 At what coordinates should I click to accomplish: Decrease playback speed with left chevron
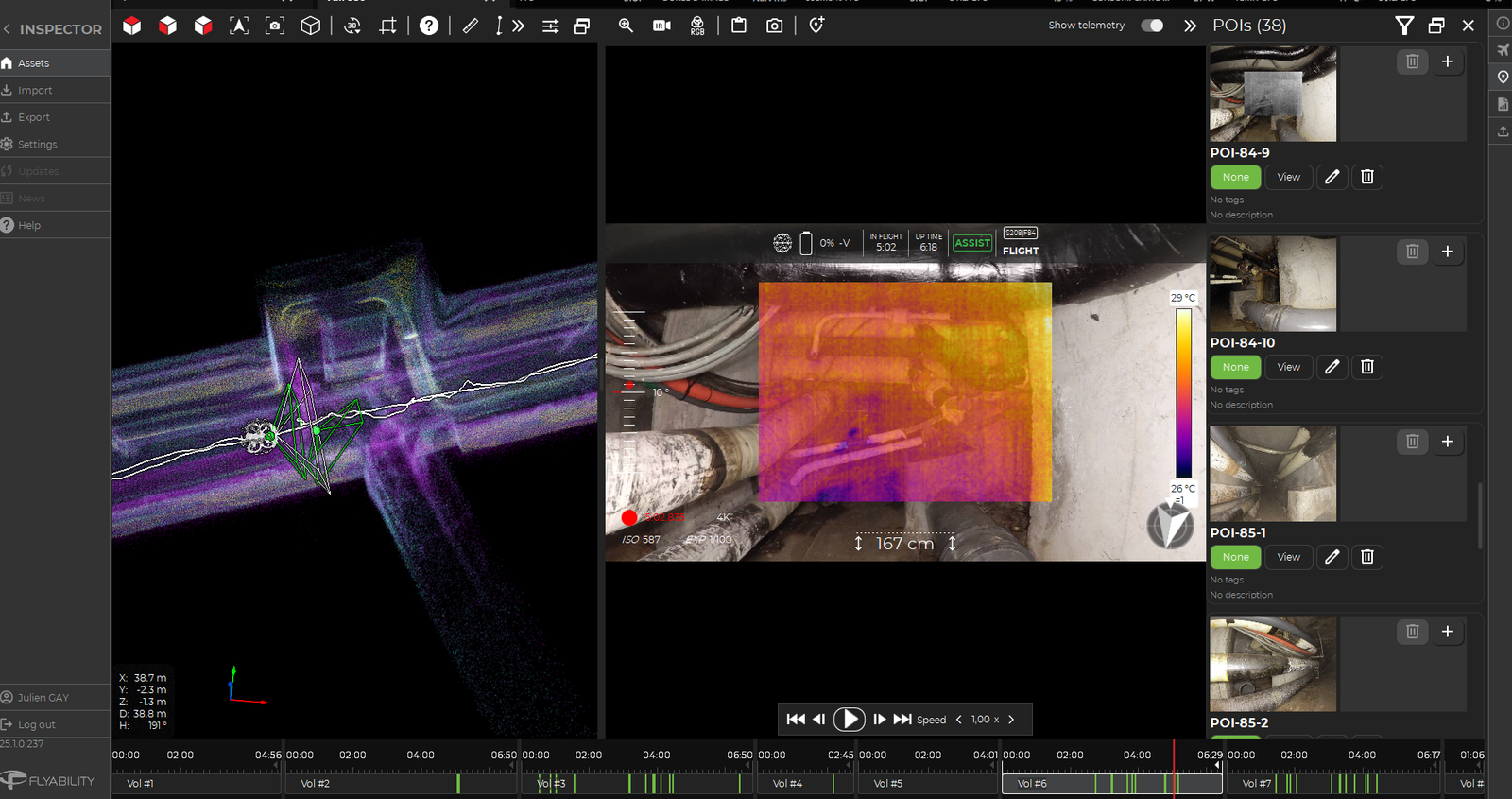pyautogui.click(x=959, y=720)
